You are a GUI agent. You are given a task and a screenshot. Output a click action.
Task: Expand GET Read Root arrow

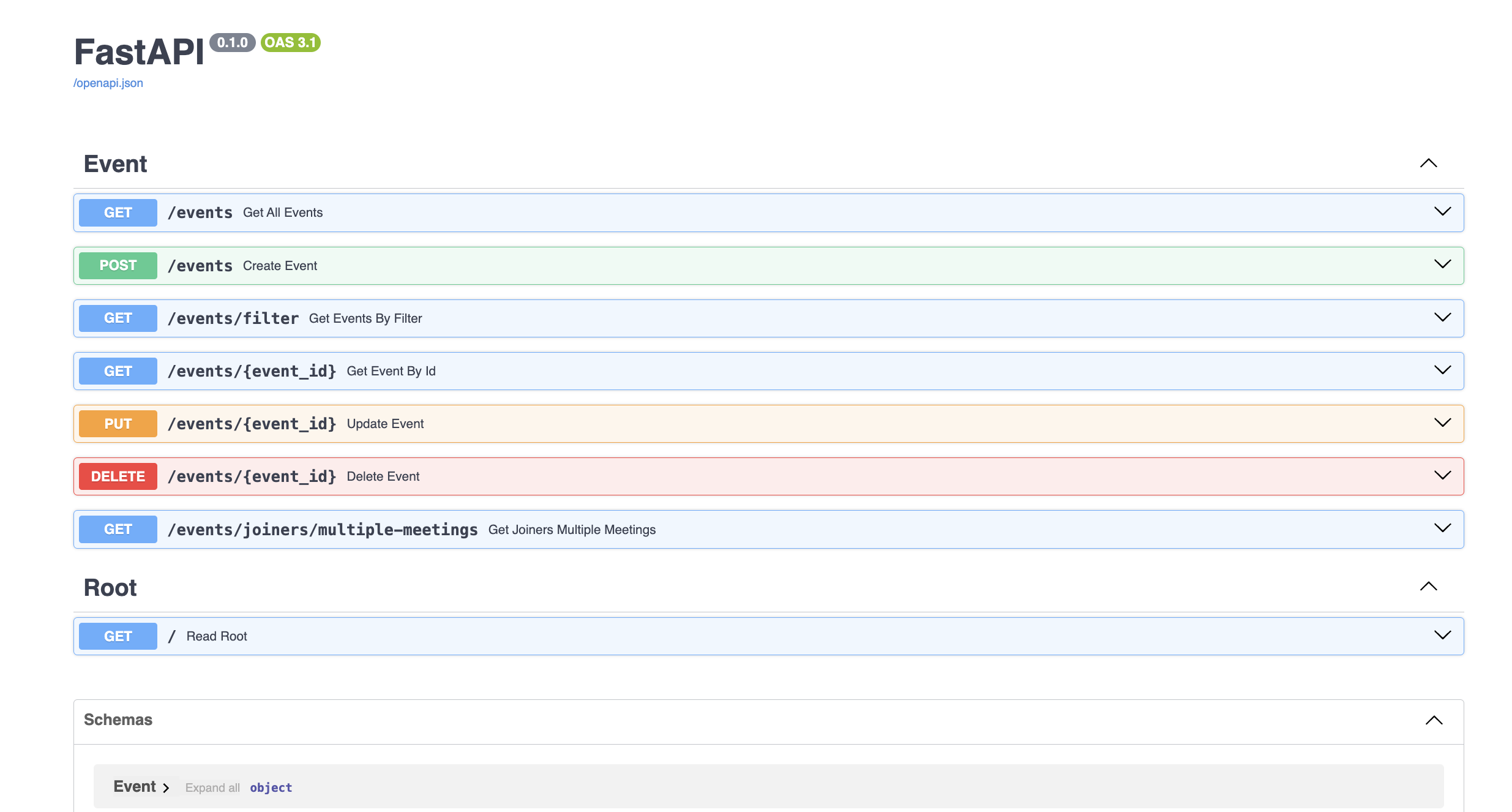pyautogui.click(x=1442, y=635)
